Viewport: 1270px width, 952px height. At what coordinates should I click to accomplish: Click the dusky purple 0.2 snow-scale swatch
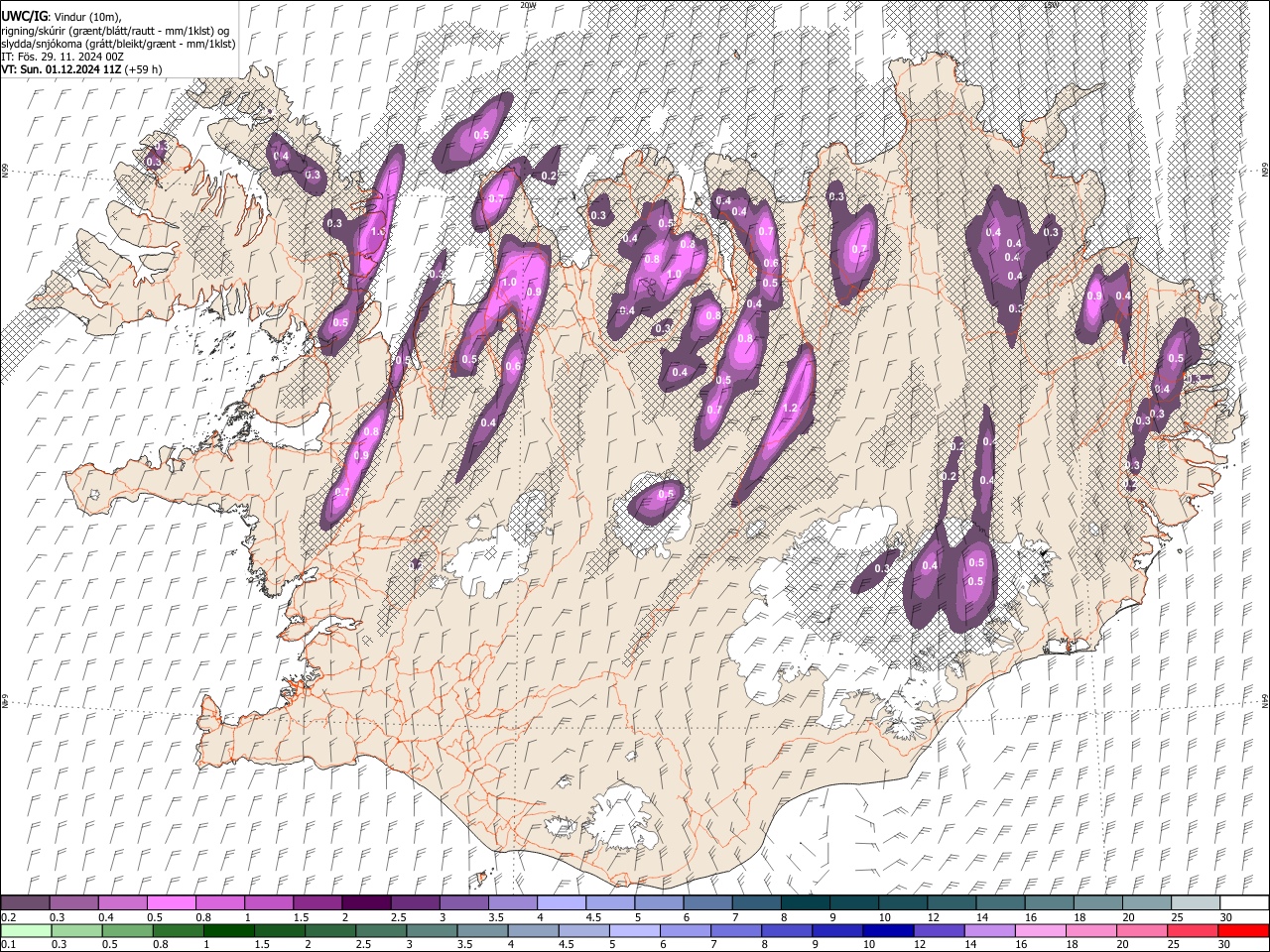(x=25, y=902)
